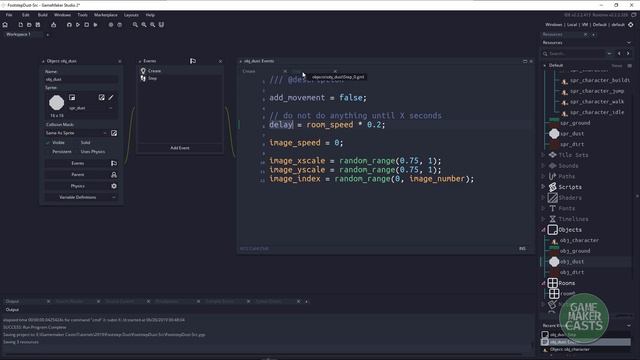Click the target manager icon beside 'default'

tap(631, 25)
